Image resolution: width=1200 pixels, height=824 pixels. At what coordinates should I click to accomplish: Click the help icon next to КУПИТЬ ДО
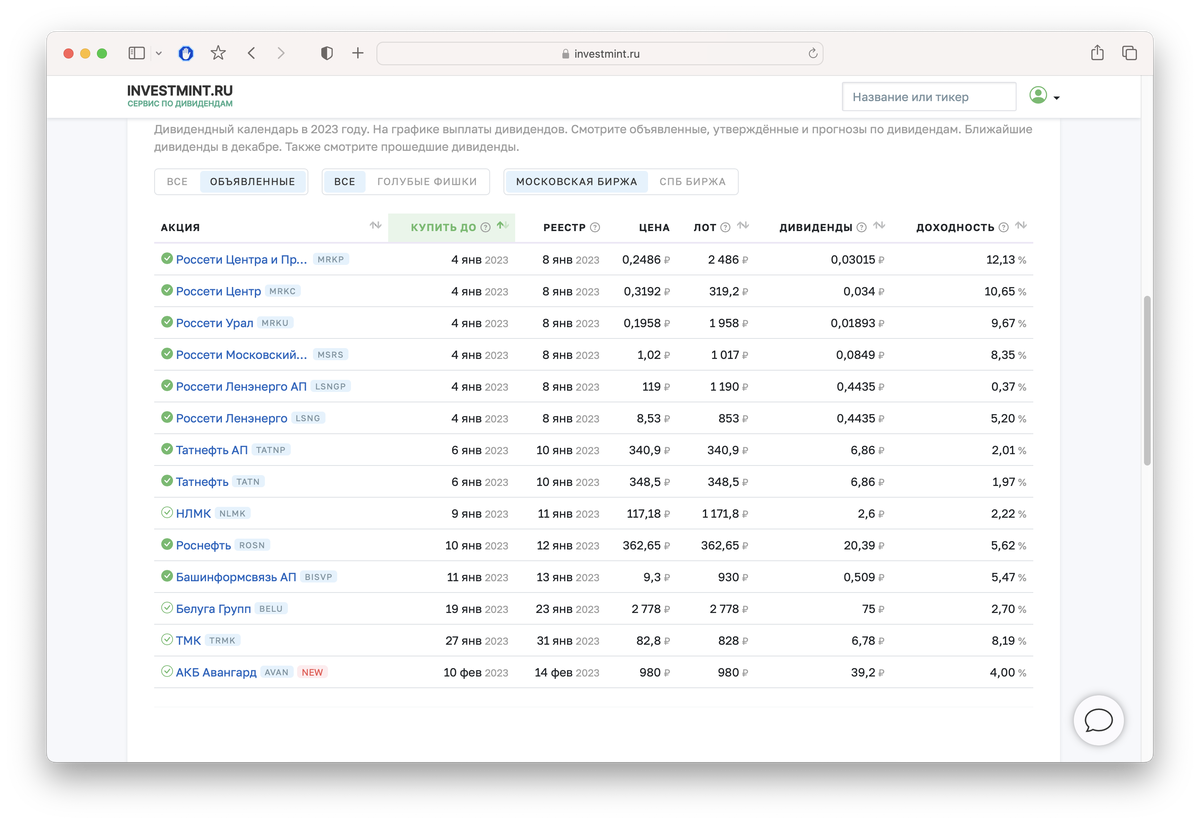pyautogui.click(x=485, y=228)
